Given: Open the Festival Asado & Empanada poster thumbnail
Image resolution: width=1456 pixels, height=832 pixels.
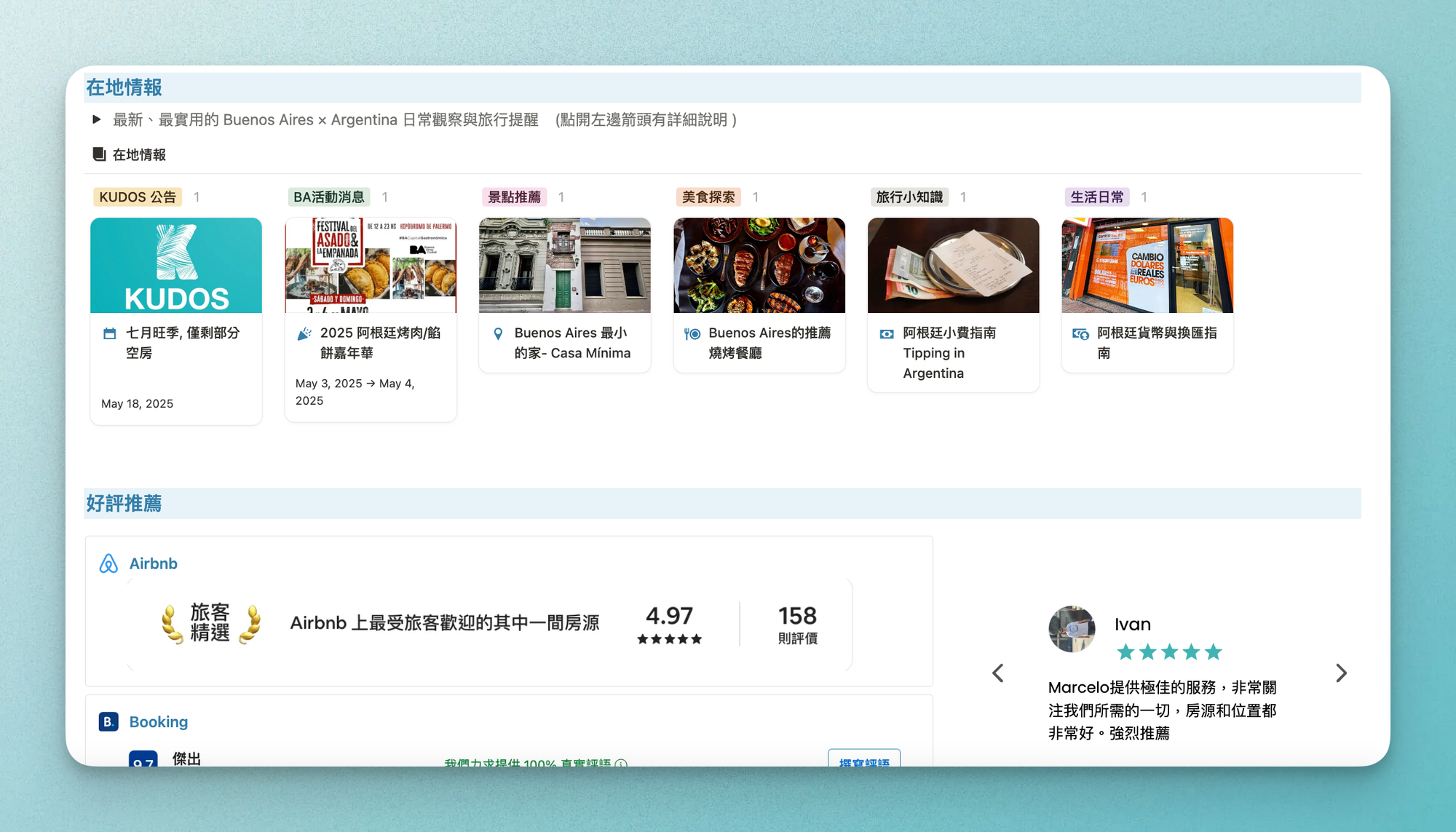Looking at the screenshot, I should pos(371,265).
